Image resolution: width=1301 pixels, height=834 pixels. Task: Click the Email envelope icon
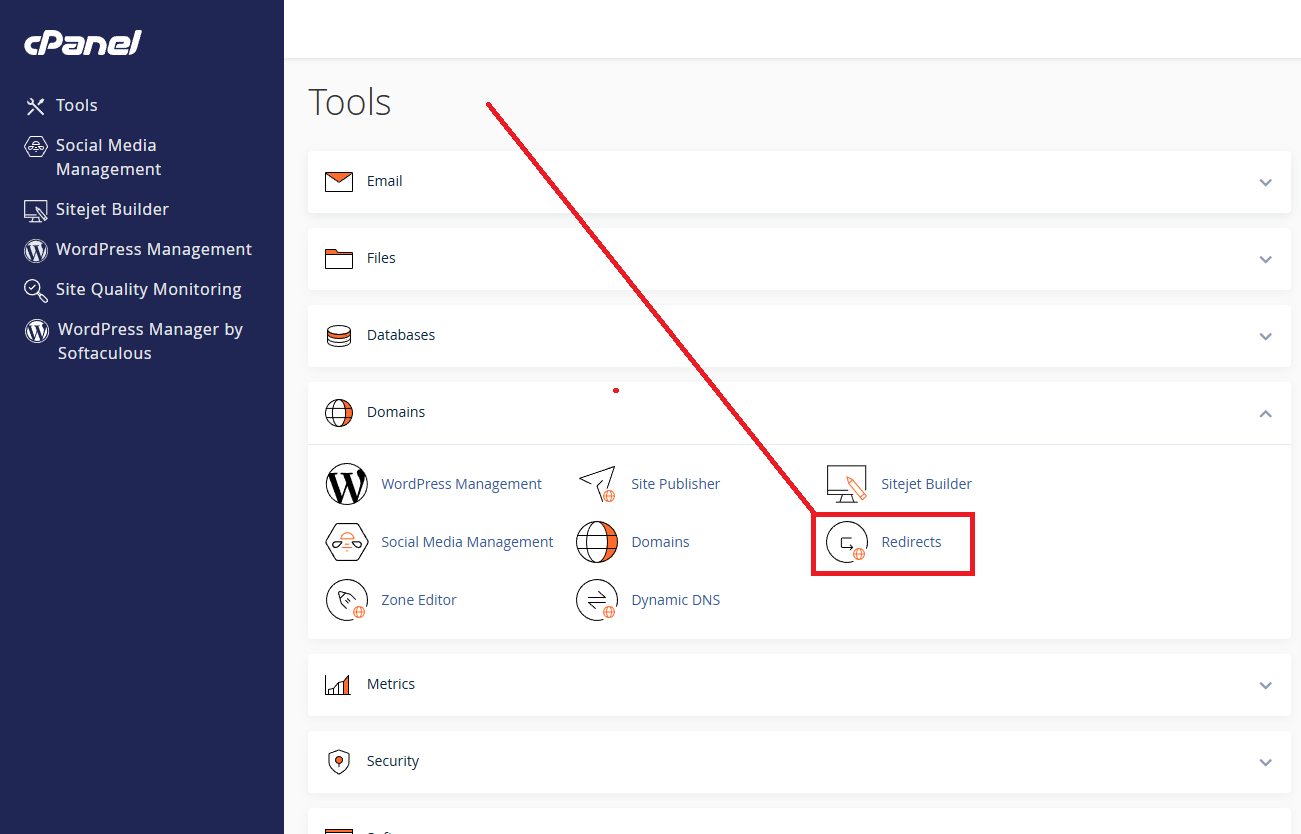pos(339,182)
